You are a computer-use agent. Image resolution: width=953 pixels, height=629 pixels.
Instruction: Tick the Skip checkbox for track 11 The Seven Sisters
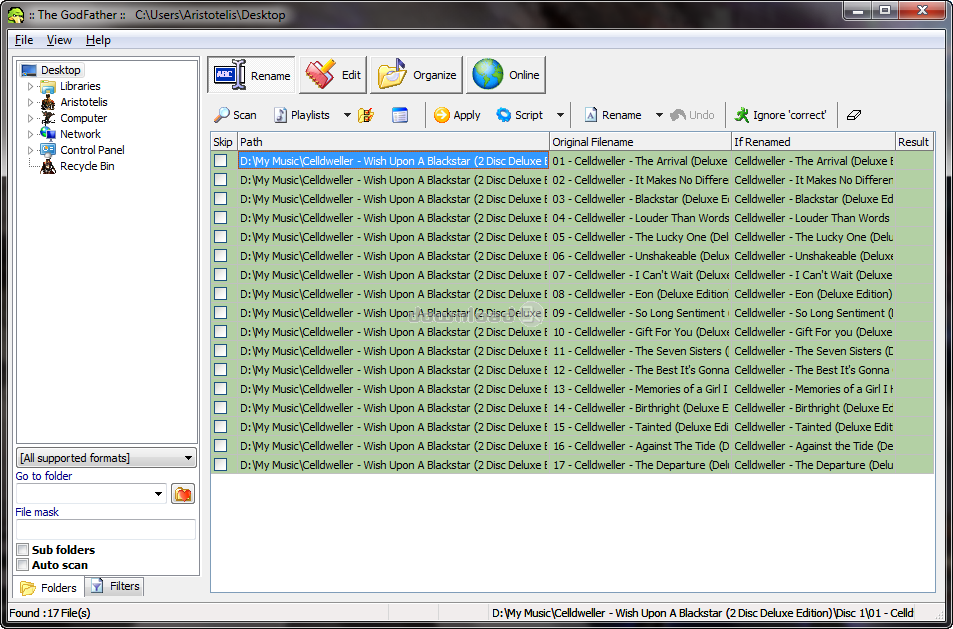(x=221, y=351)
